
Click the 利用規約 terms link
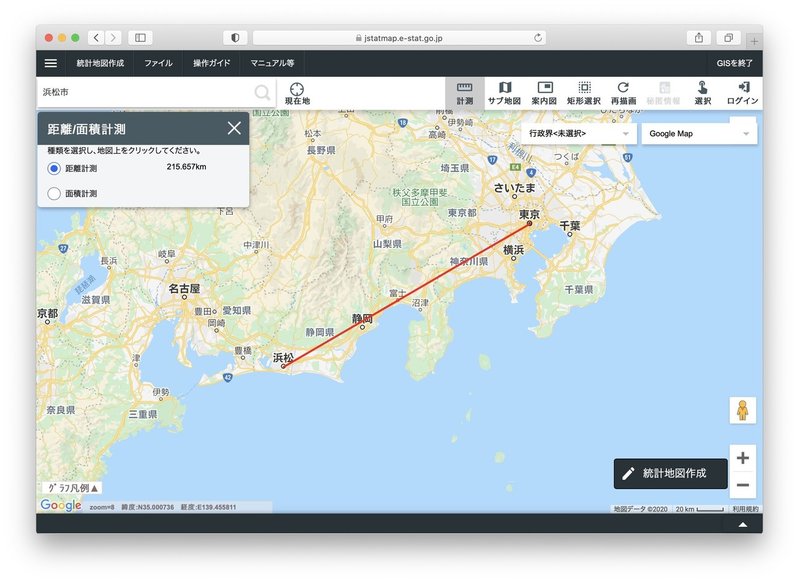(x=745, y=509)
